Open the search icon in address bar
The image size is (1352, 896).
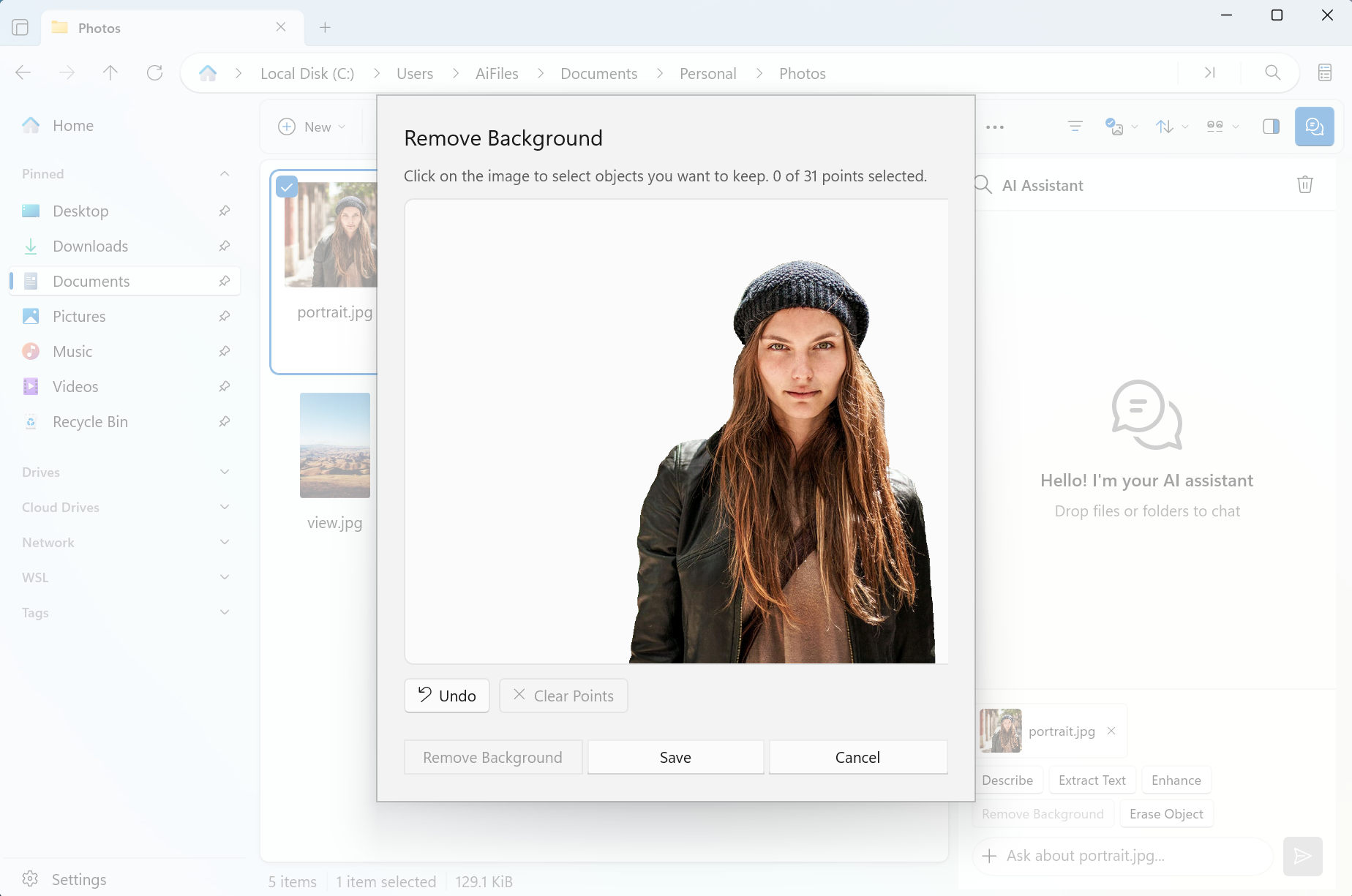click(x=1273, y=72)
